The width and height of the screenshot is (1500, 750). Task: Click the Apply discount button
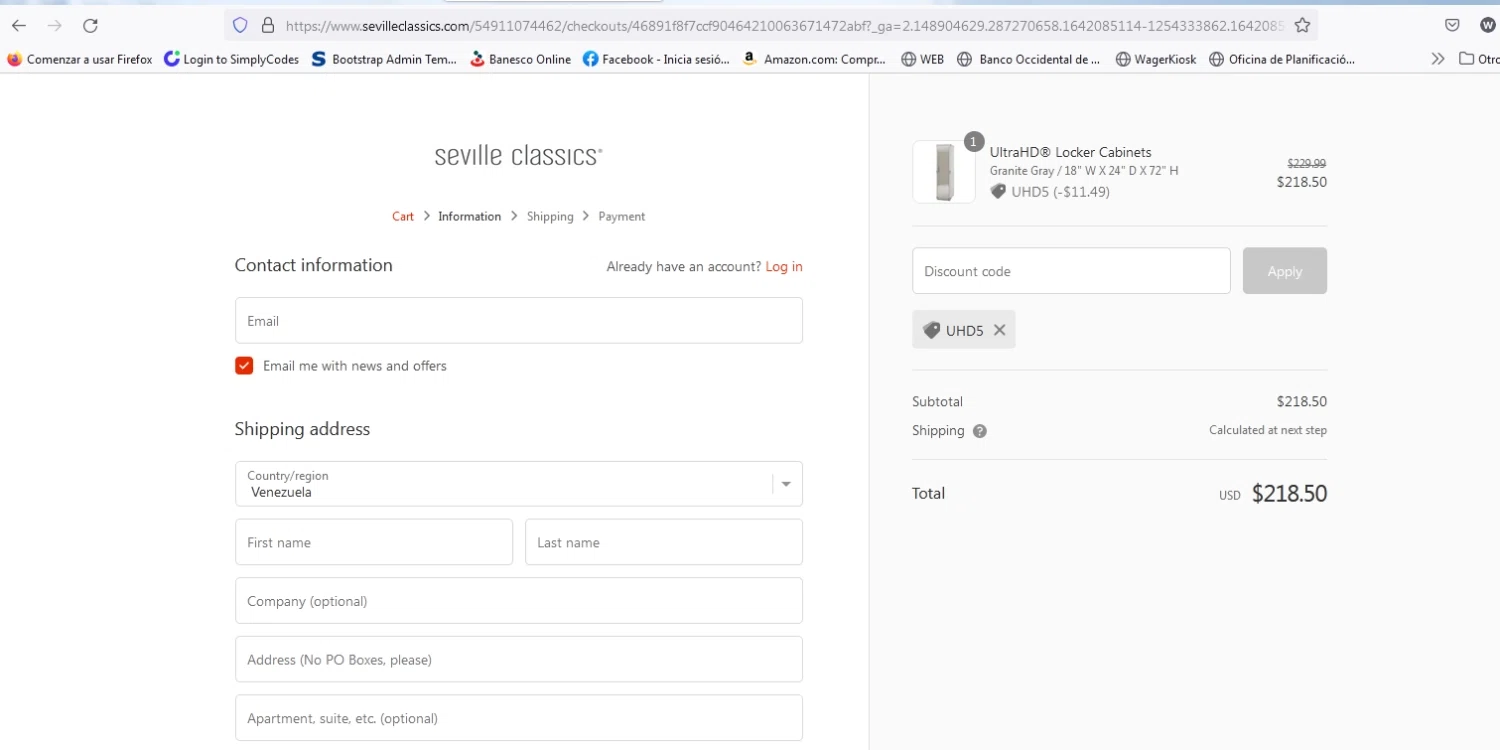[1285, 271]
